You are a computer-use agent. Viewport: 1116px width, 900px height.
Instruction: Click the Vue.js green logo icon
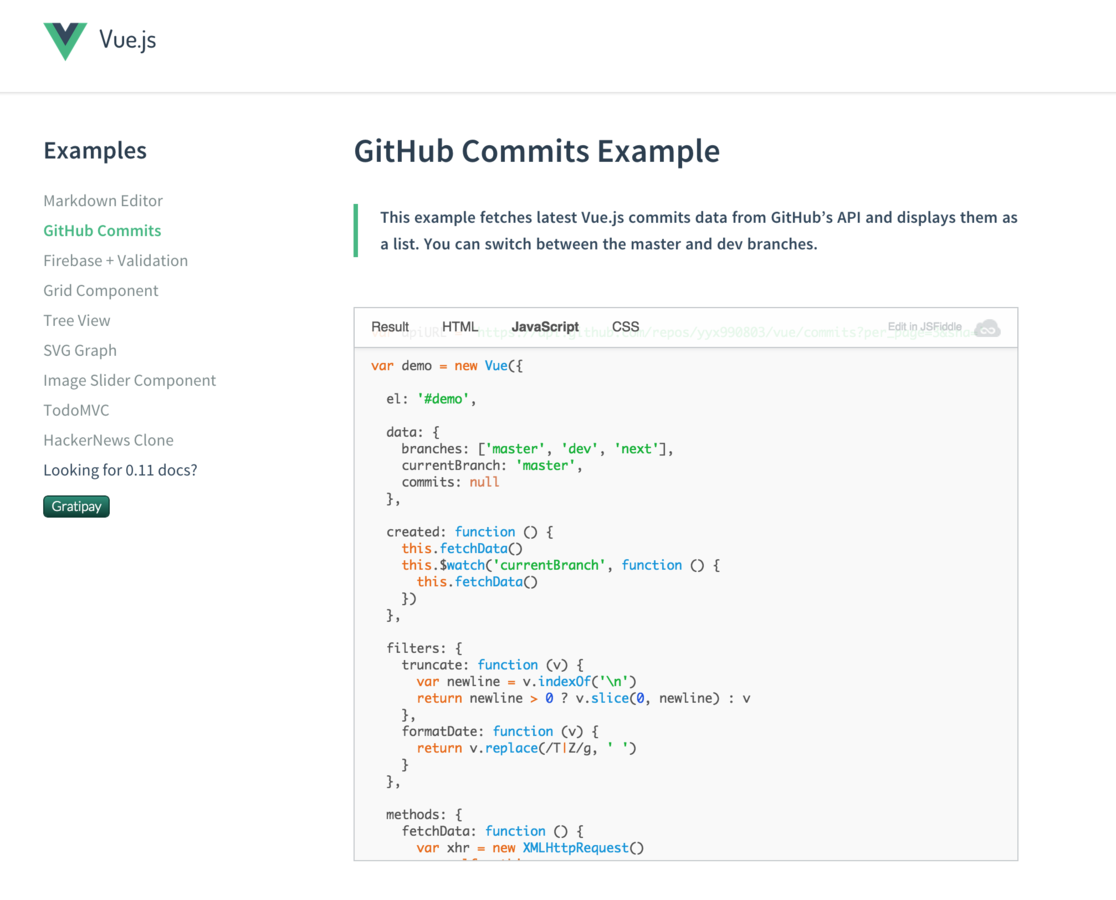click(x=65, y=41)
